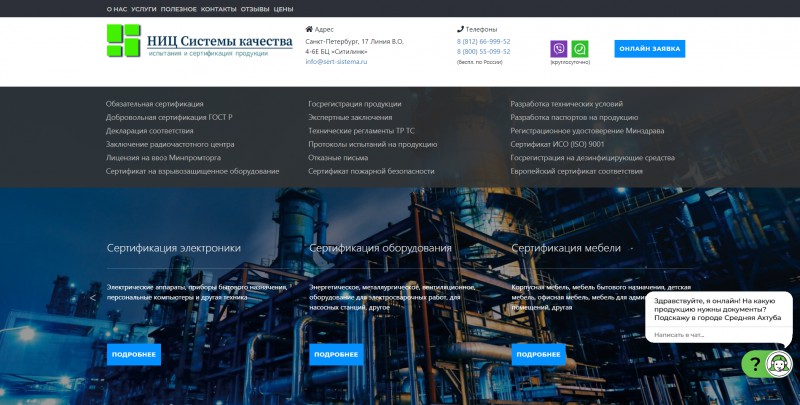This screenshot has height=405, width=800.
Task: Open Декларация соответствия link
Action: tap(149, 131)
